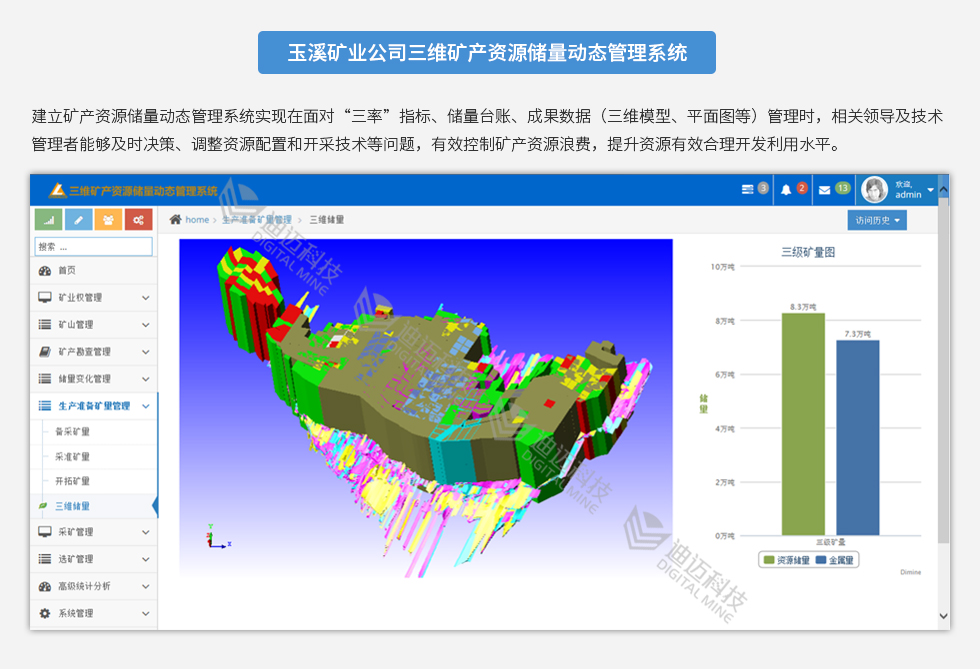Viewport: 980px width, 669px height.
Task: Click the green 8.3万吨 chart bar
Action: [803, 424]
